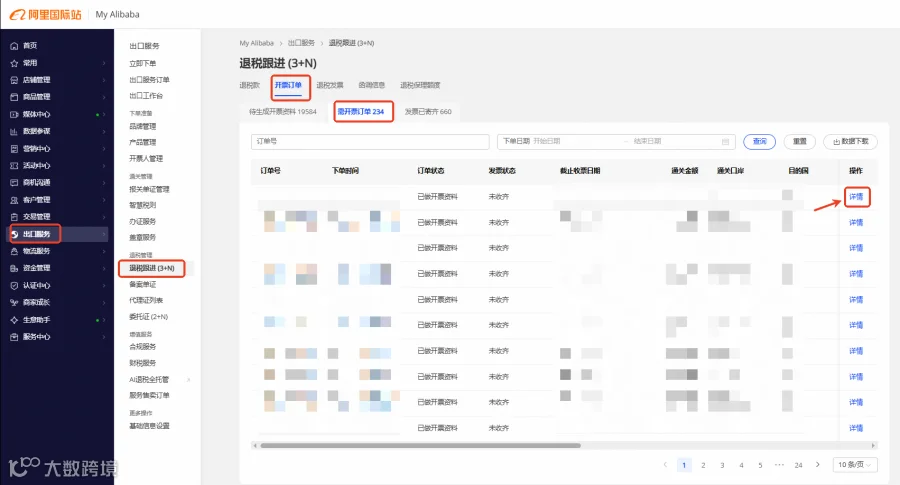Open 详情 link in the first row
This screenshot has width=900, height=485.
pyautogui.click(x=856, y=196)
